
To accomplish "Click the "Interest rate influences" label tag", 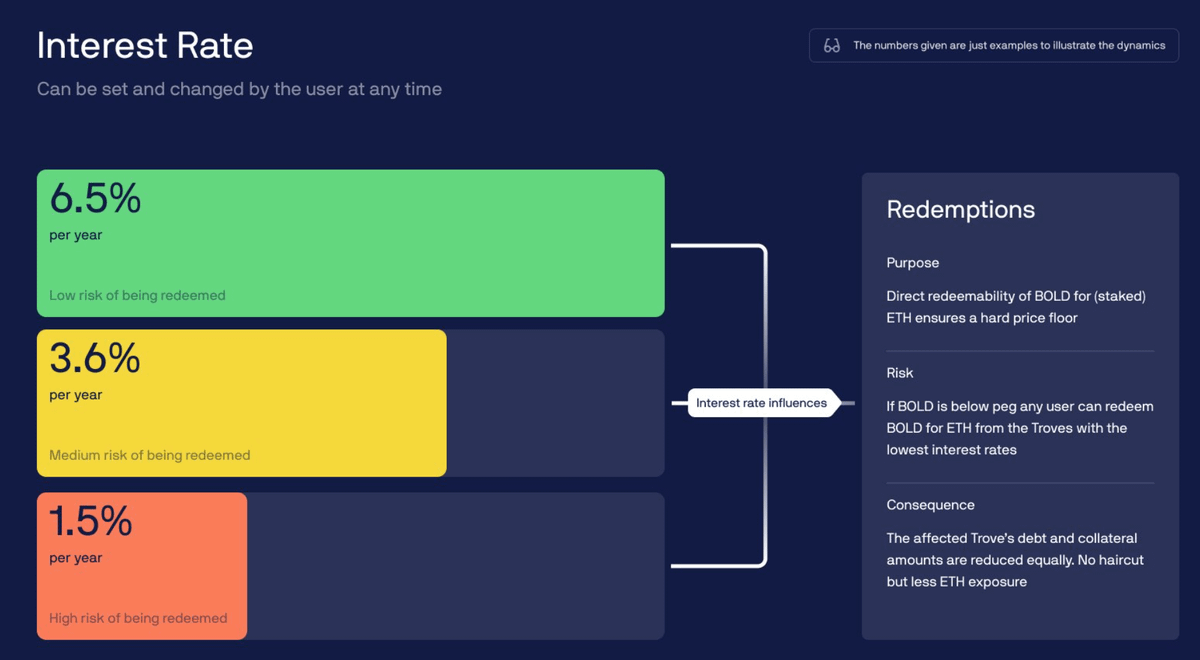I will point(762,403).
